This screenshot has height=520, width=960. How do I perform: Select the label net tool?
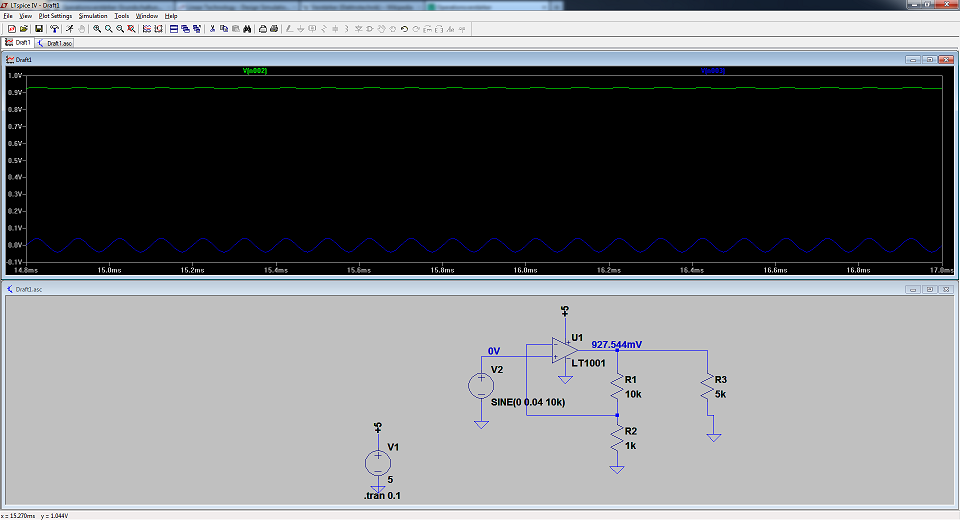pos(312,29)
